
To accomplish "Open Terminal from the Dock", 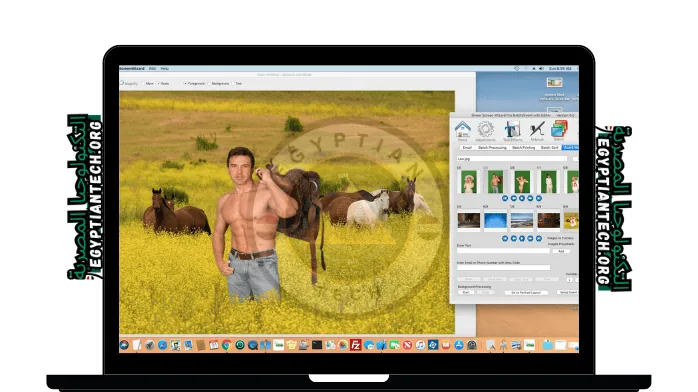I will pos(317,345).
